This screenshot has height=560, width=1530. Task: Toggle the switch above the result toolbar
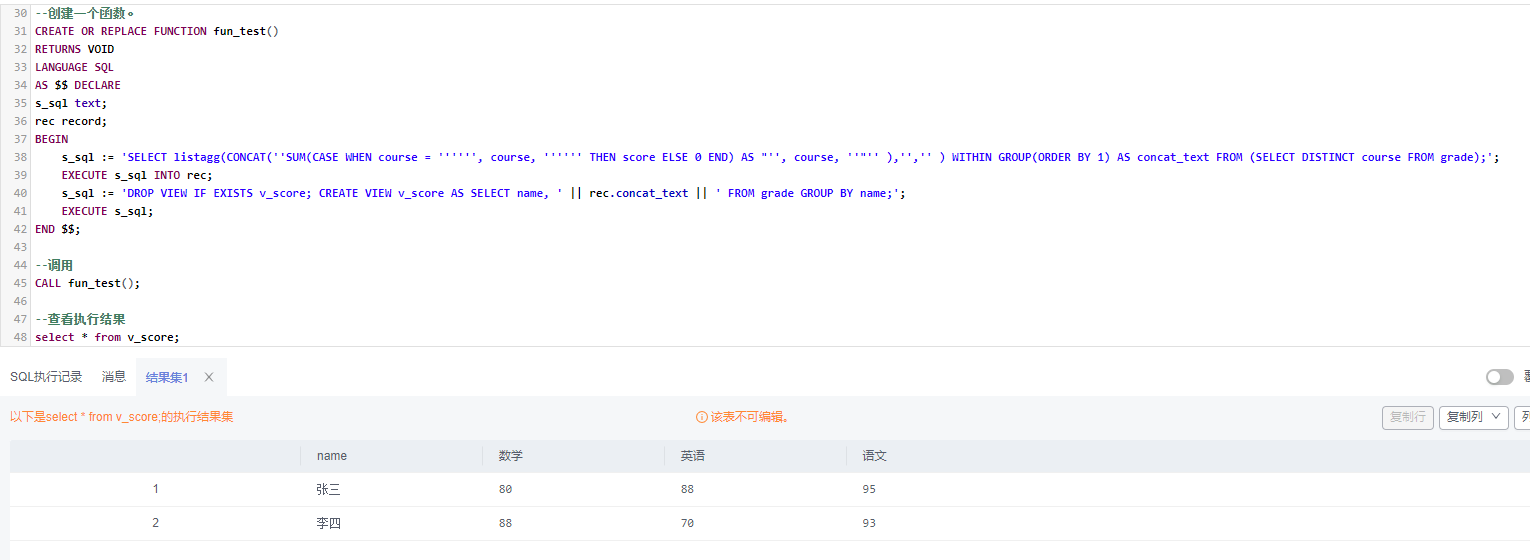[x=1499, y=377]
